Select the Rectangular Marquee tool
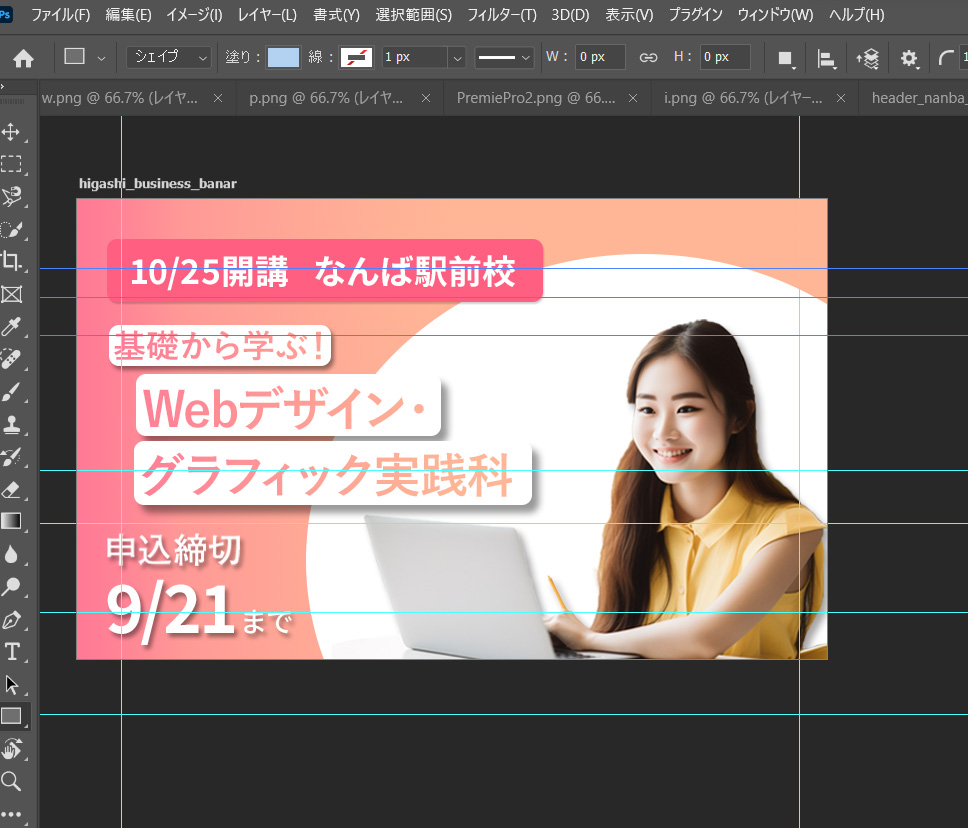The width and height of the screenshot is (968, 828). [x=10, y=164]
